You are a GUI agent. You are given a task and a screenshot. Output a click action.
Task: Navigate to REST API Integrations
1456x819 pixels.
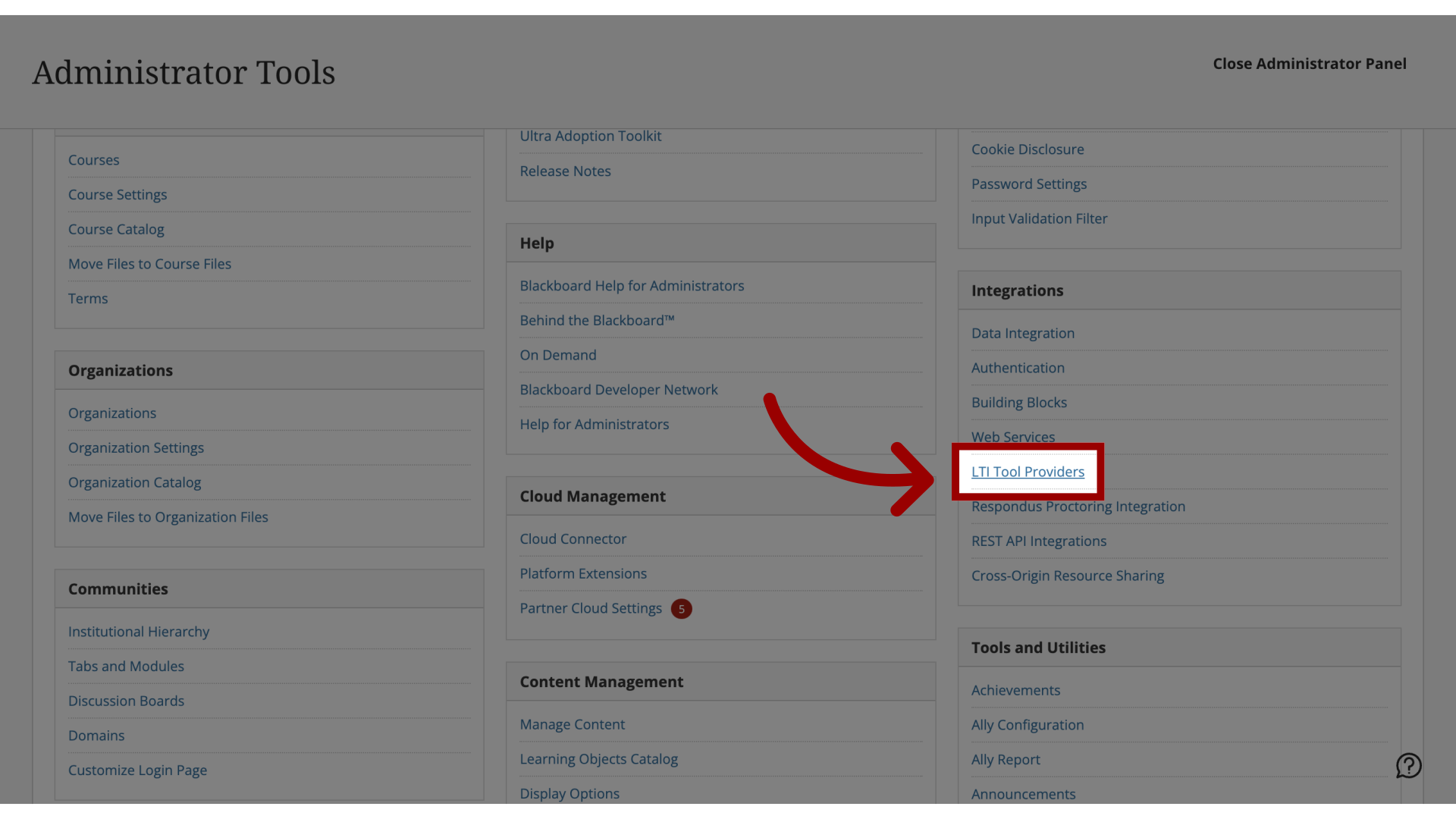click(x=1039, y=540)
